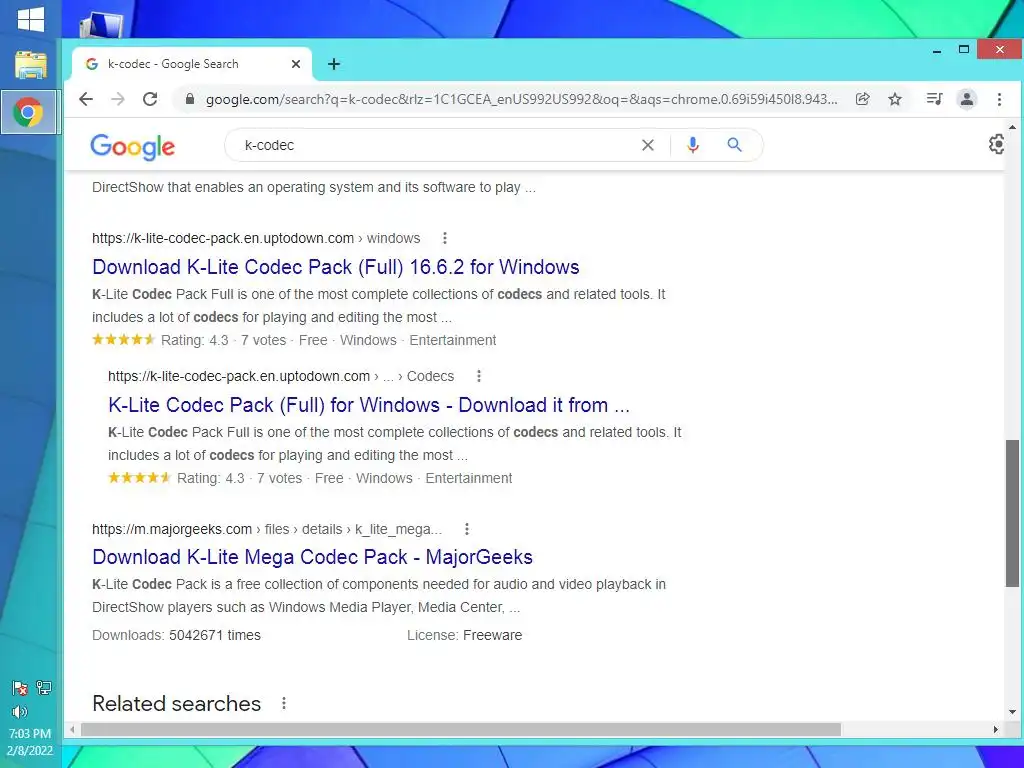Screen dimensions: 1024x768
Task: Open options for the uptodown windows result
Action: (445, 238)
